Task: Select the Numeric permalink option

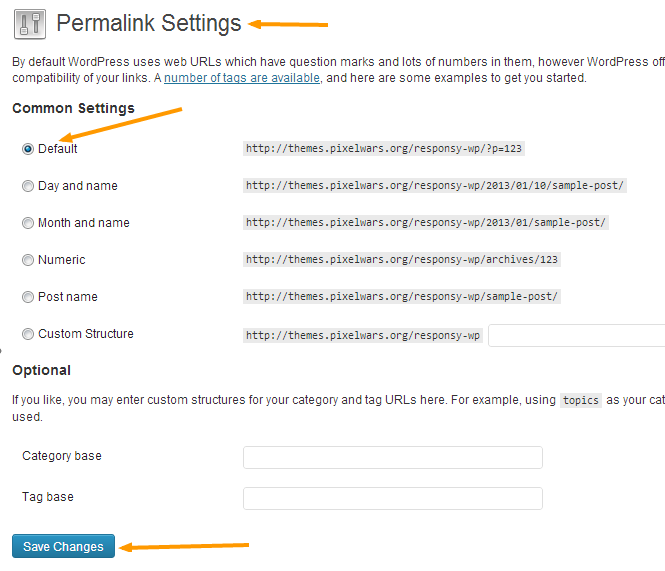Action: pos(28,260)
